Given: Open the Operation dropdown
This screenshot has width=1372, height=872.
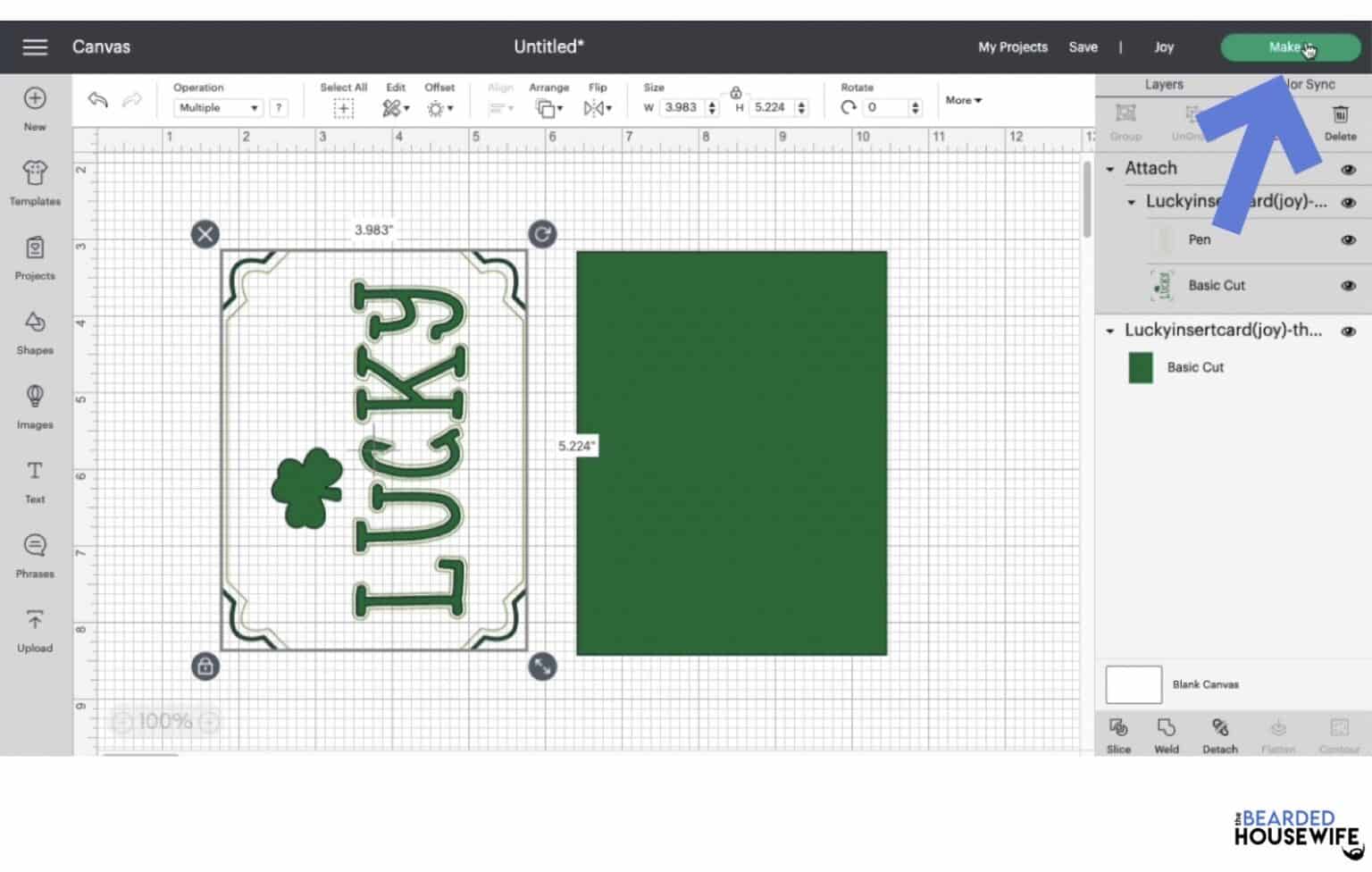Looking at the screenshot, I should (x=217, y=107).
